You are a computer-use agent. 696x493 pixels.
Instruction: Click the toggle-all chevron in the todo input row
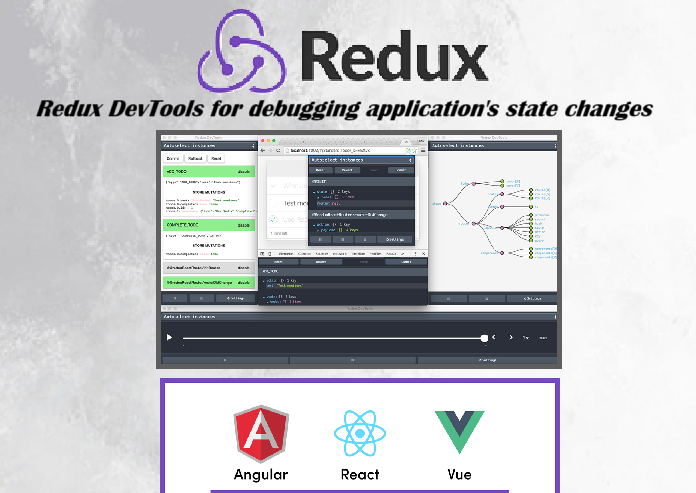[273, 185]
